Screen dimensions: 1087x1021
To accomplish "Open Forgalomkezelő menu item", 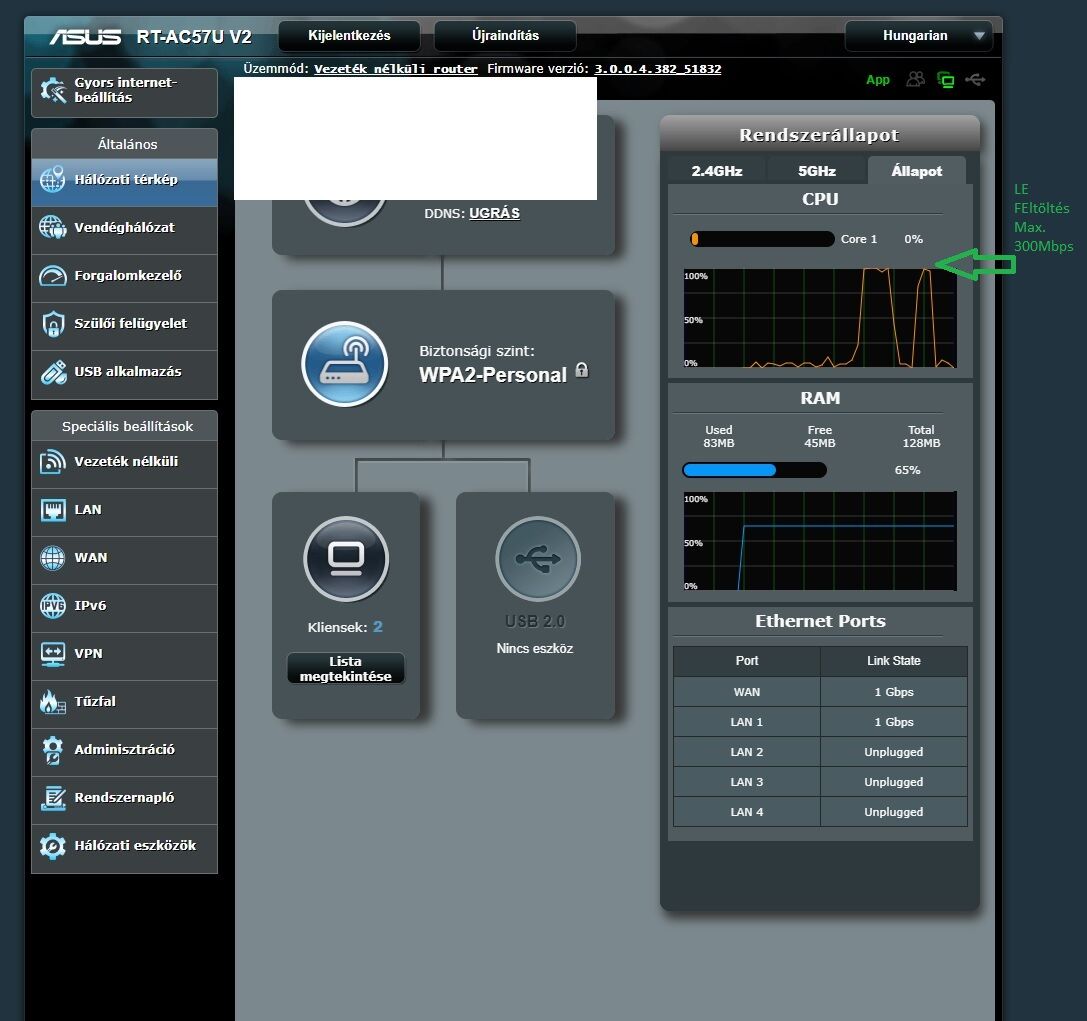I will [x=125, y=276].
